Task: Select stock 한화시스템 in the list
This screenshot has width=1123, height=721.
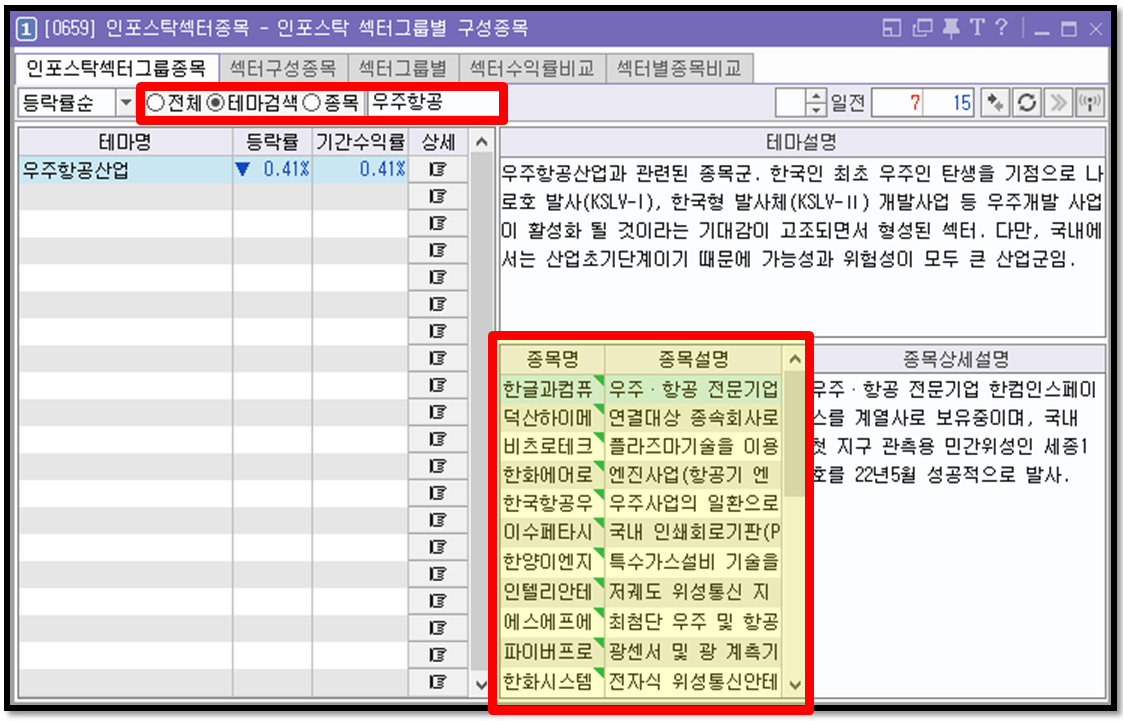Action: coord(552,681)
